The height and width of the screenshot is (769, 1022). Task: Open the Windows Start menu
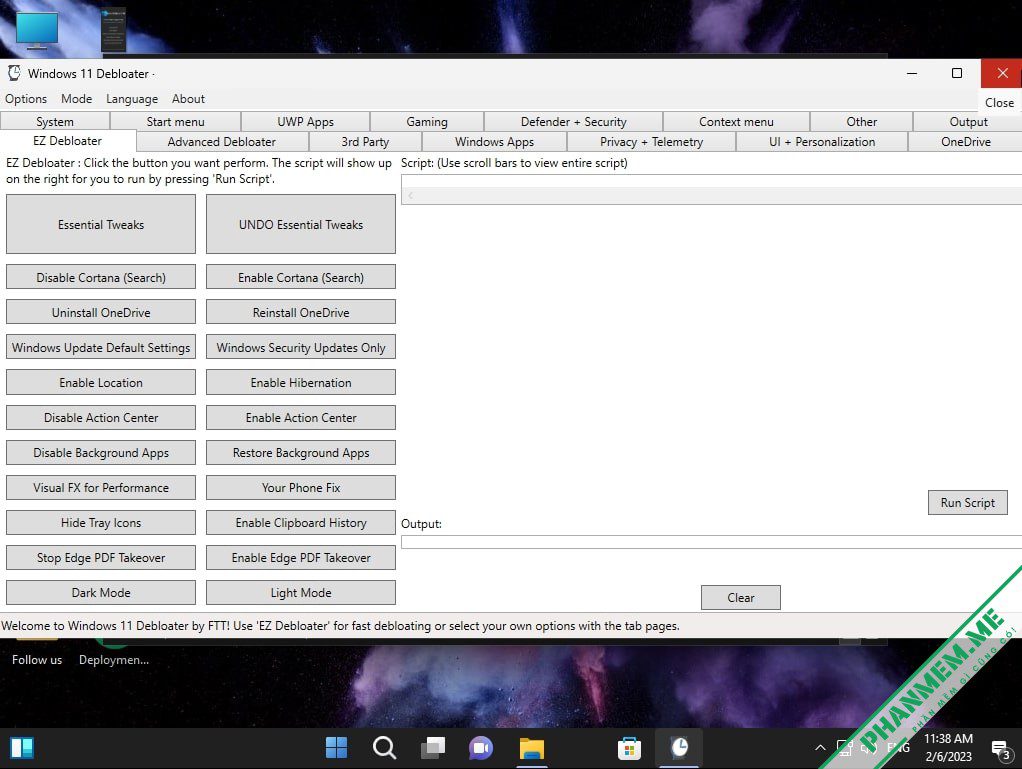(x=336, y=747)
